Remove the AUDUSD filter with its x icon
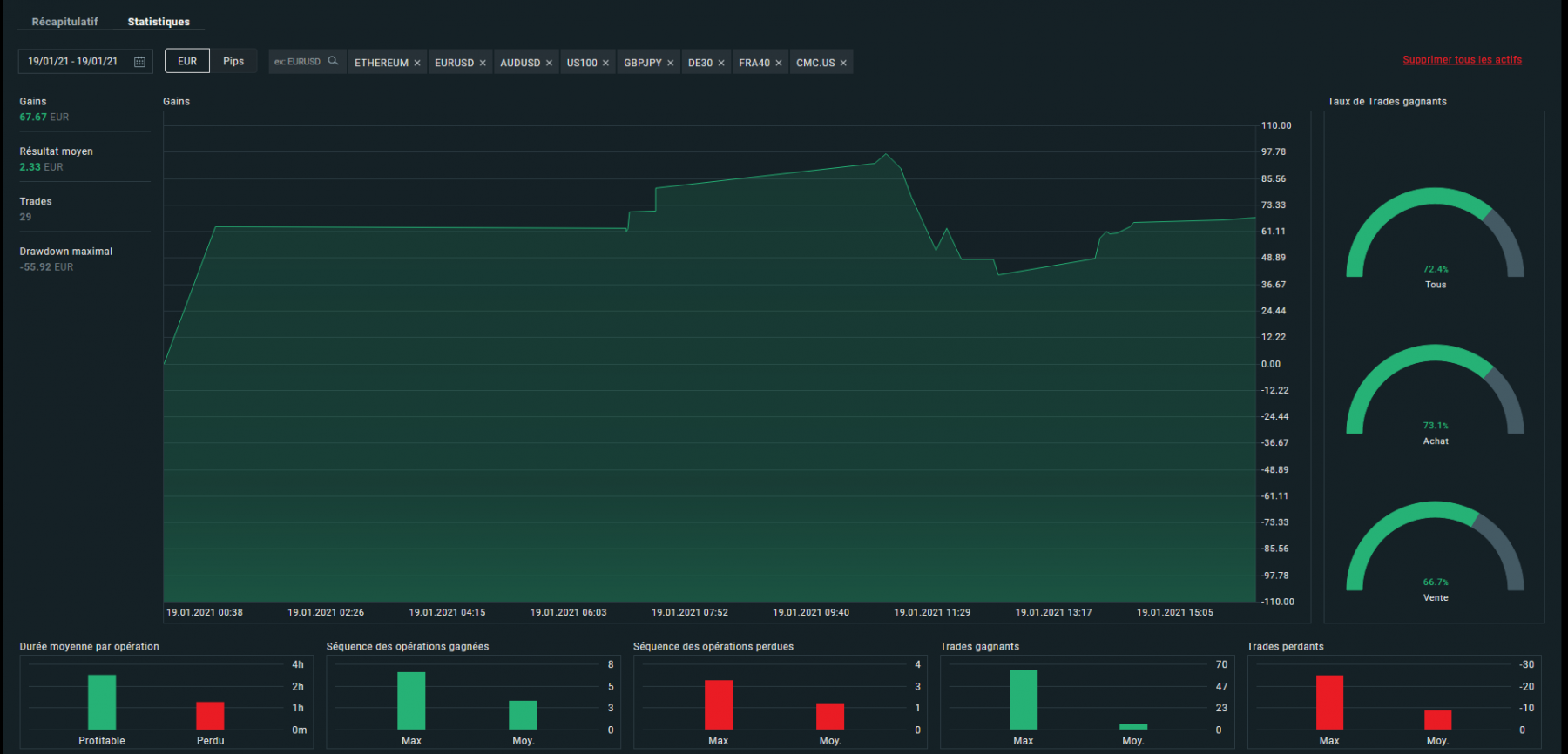Screen dimensions: 1568x754 pyautogui.click(x=549, y=63)
